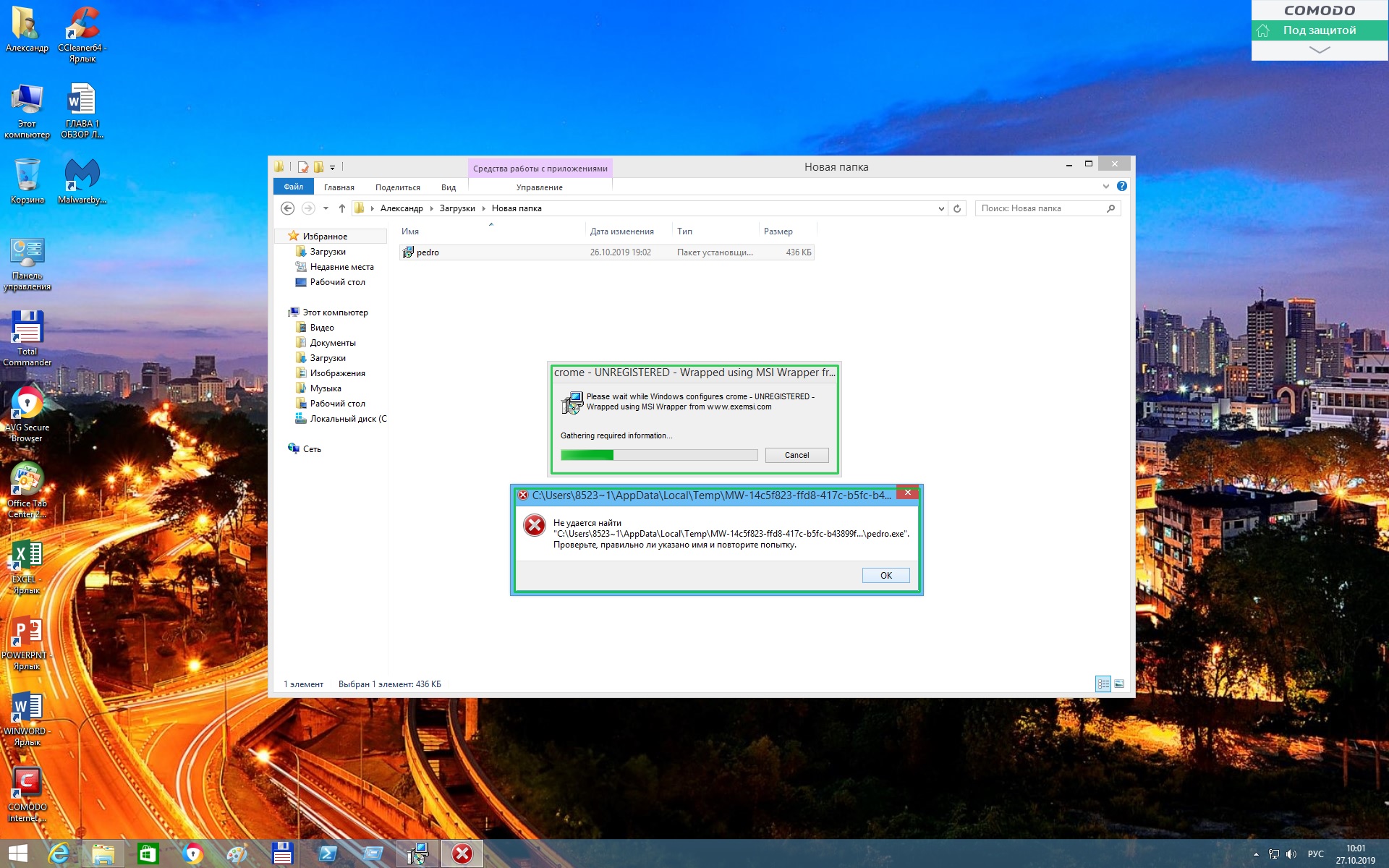This screenshot has height=868, width=1389.
Task: Click Internet Explorer taskbar icon
Action: 59,854
